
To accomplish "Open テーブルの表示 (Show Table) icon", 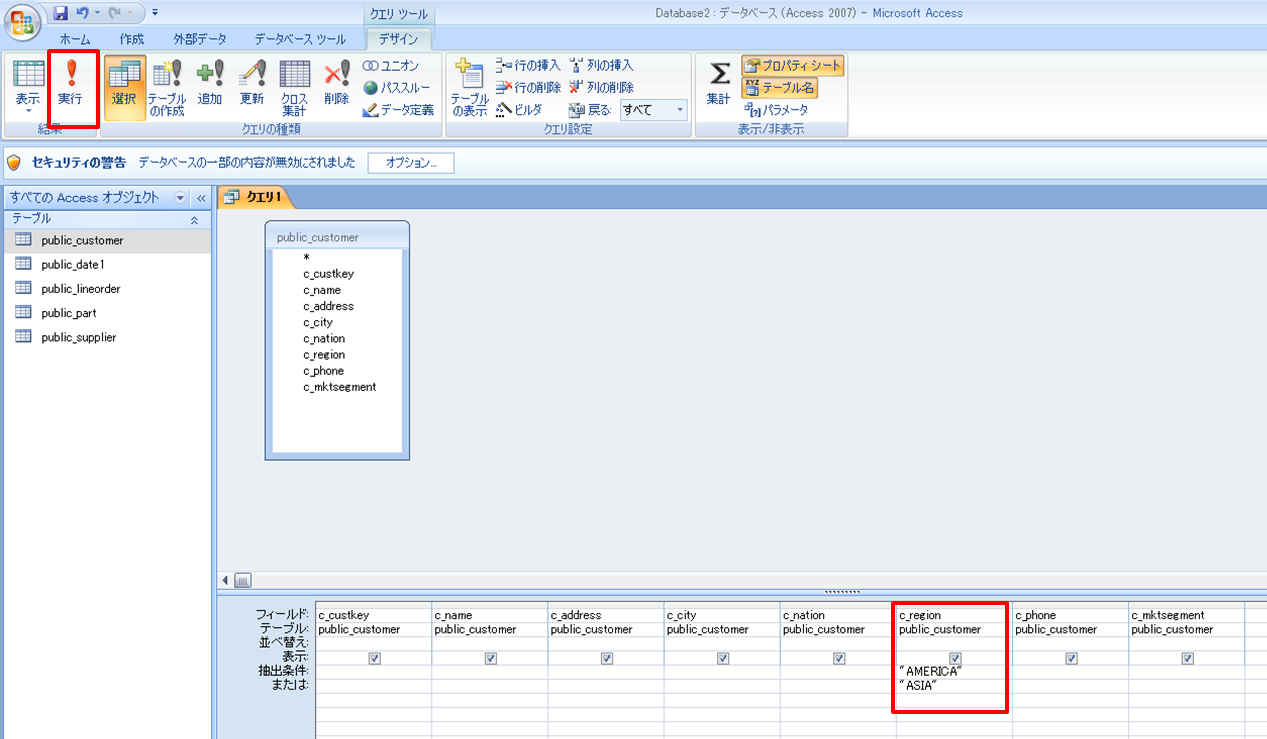I will pyautogui.click(x=469, y=85).
